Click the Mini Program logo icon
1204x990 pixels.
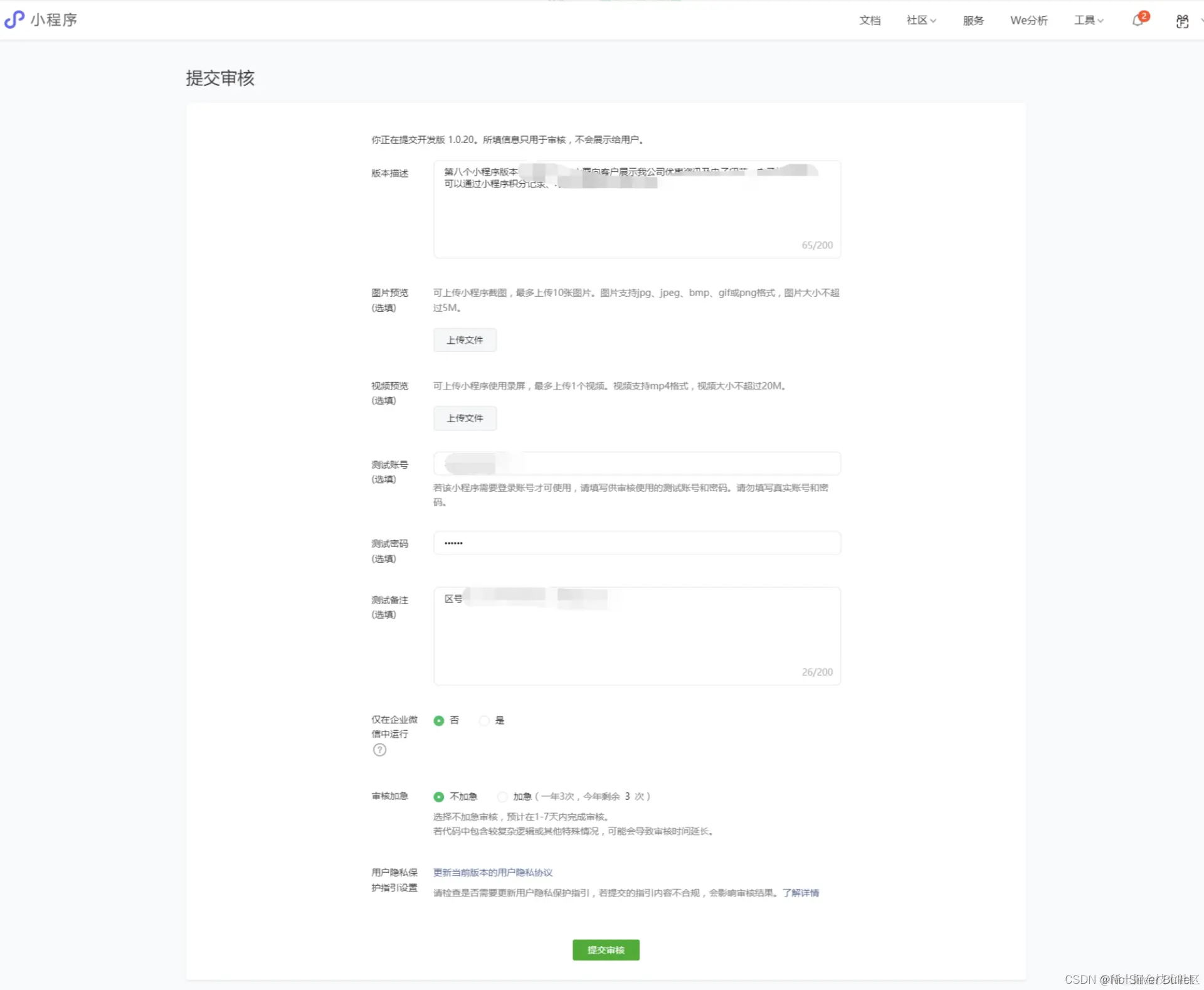(x=14, y=20)
